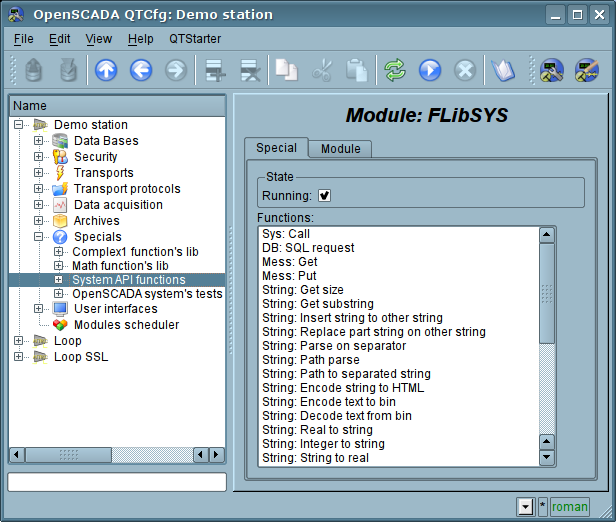The image size is (616, 522).
Task: Open the QTStarter menu
Action: pos(195,39)
